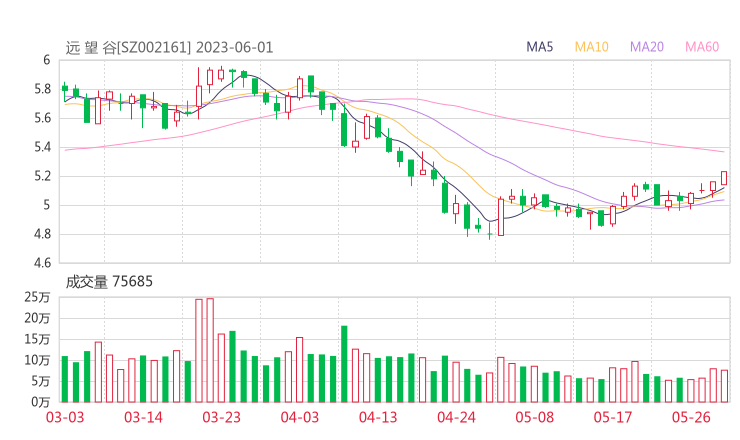Click the tall green volume bar before 04-13
740x440 pixels.
pyautogui.click(x=344, y=364)
